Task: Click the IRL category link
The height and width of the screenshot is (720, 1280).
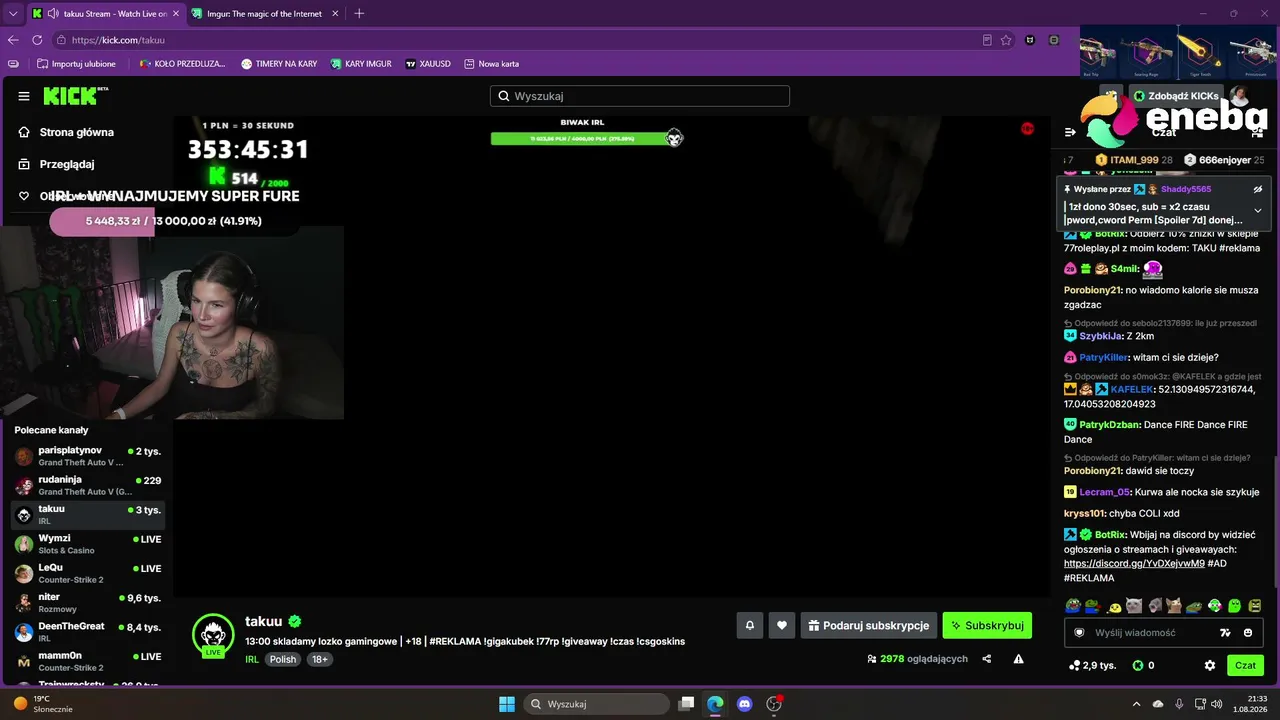Action: [252, 660]
